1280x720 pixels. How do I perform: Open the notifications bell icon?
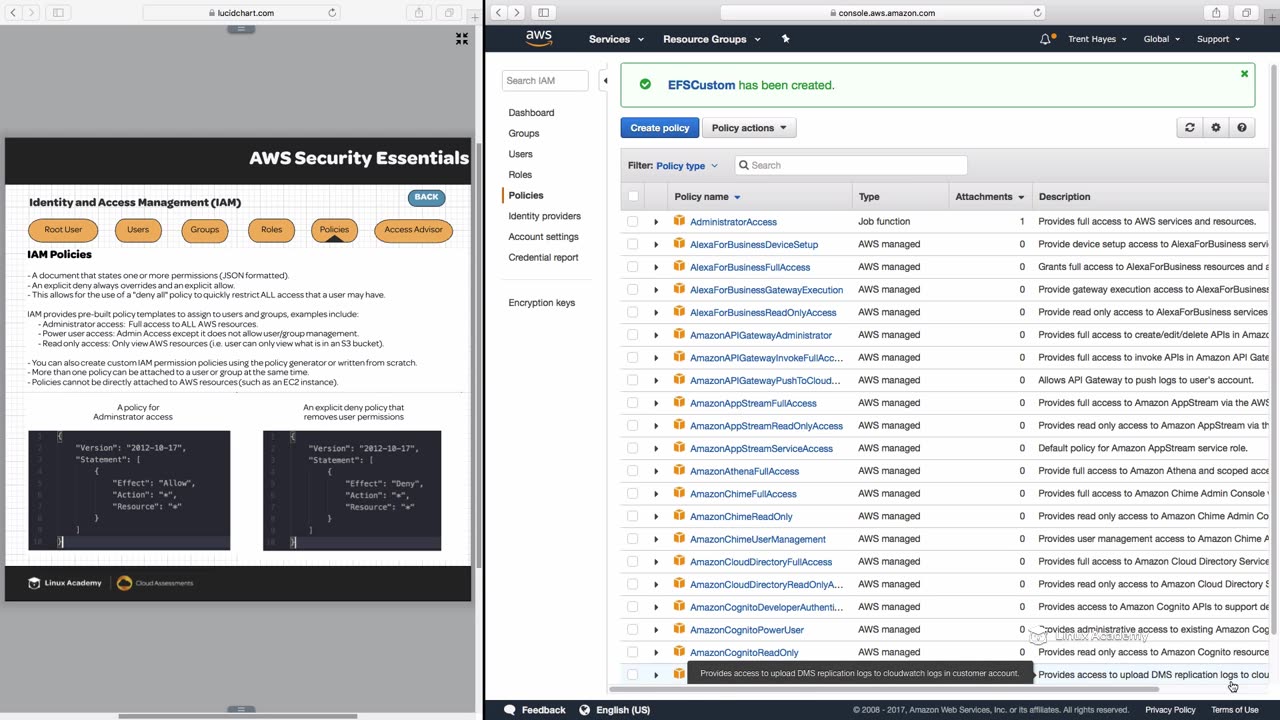[1045, 39]
